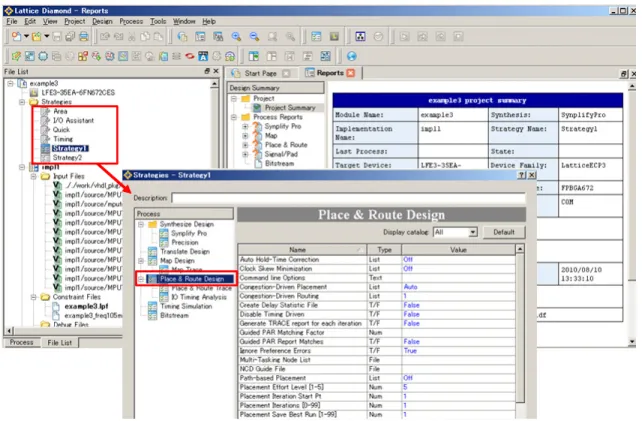Click the float icon on File List panel

pos(207,71)
